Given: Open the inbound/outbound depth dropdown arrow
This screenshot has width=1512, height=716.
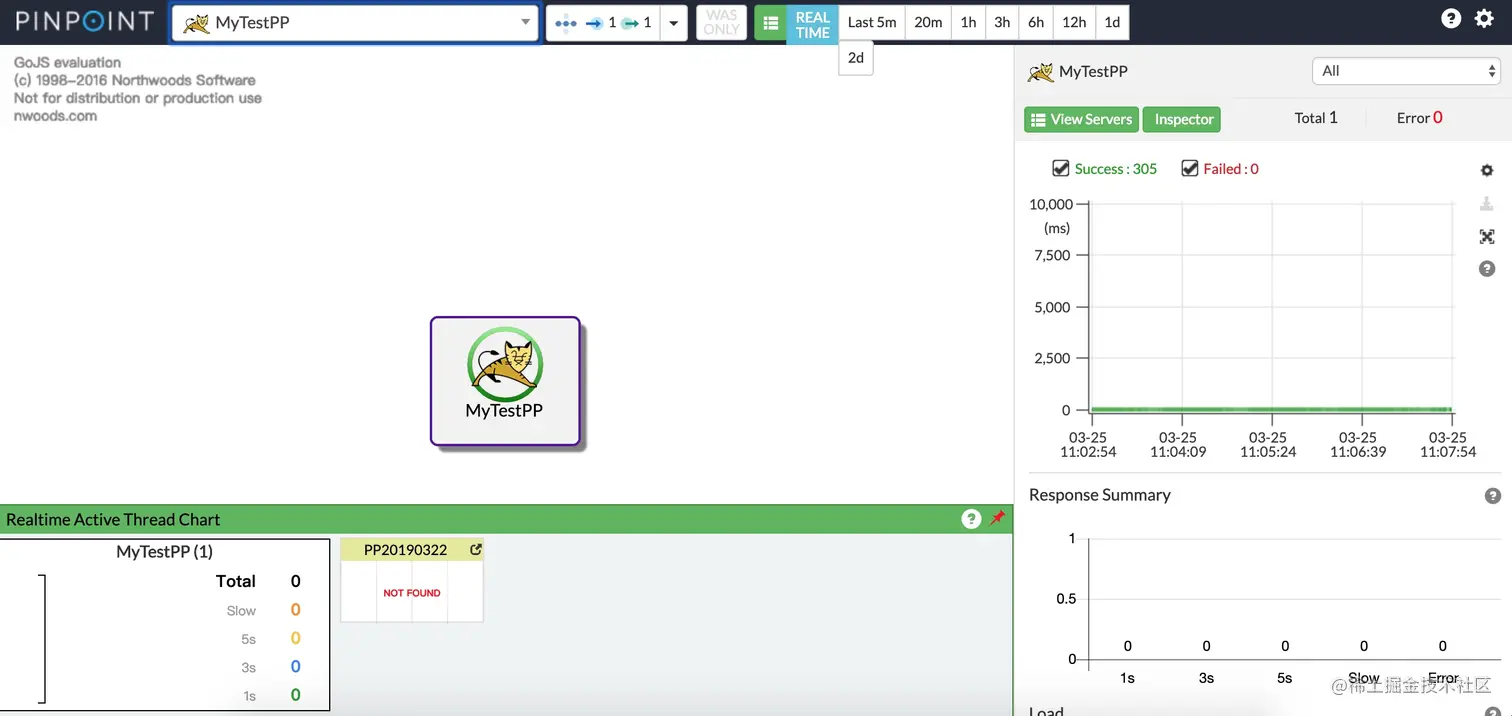Looking at the screenshot, I should tap(674, 23).
